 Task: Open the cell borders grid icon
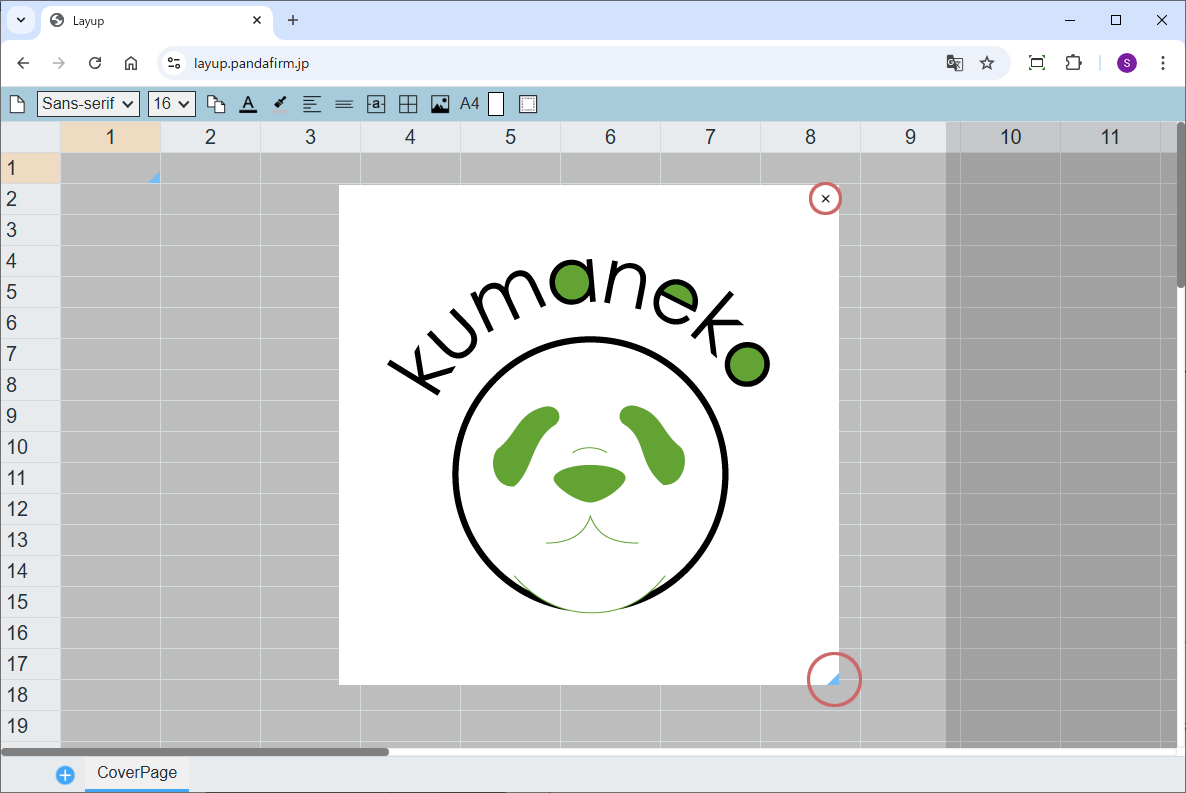tap(408, 104)
